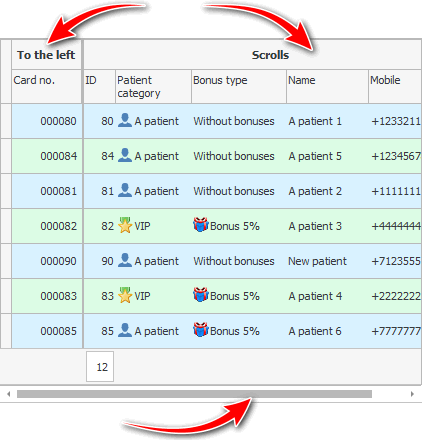Click the horizontal scrollbar thumb

194,394
